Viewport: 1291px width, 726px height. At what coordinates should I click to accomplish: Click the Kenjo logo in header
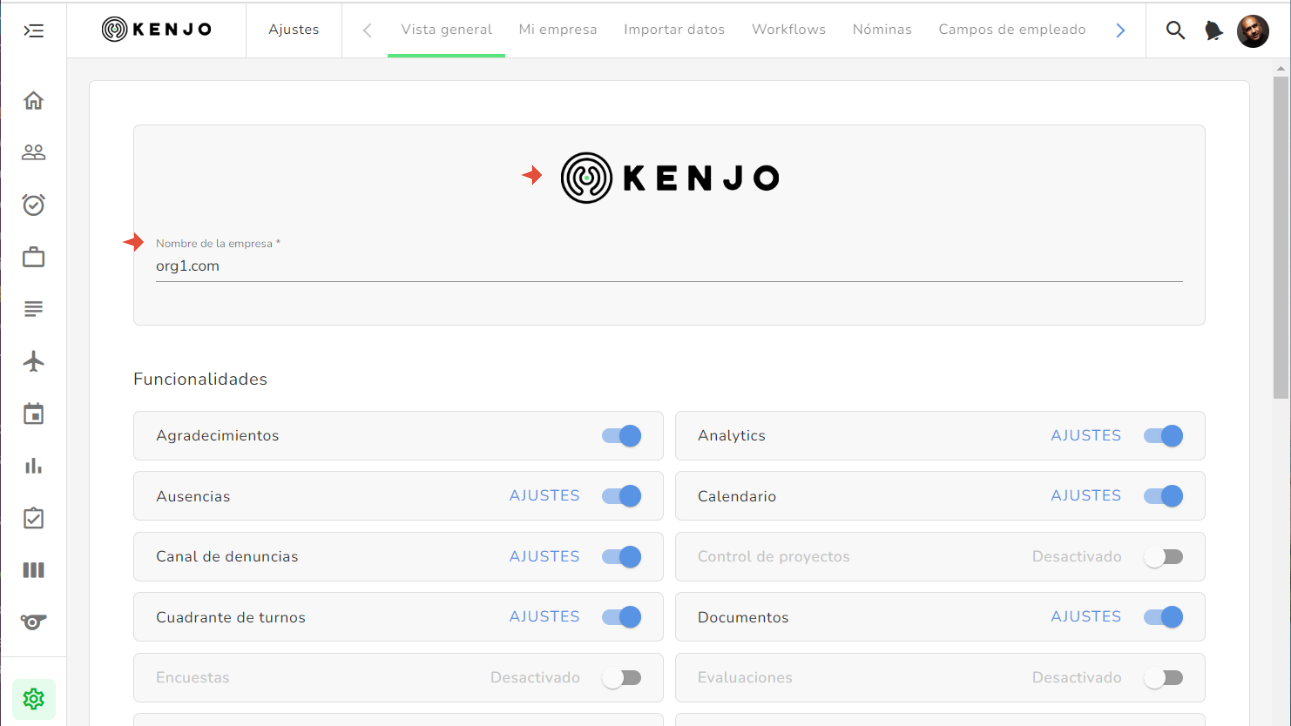click(x=157, y=29)
